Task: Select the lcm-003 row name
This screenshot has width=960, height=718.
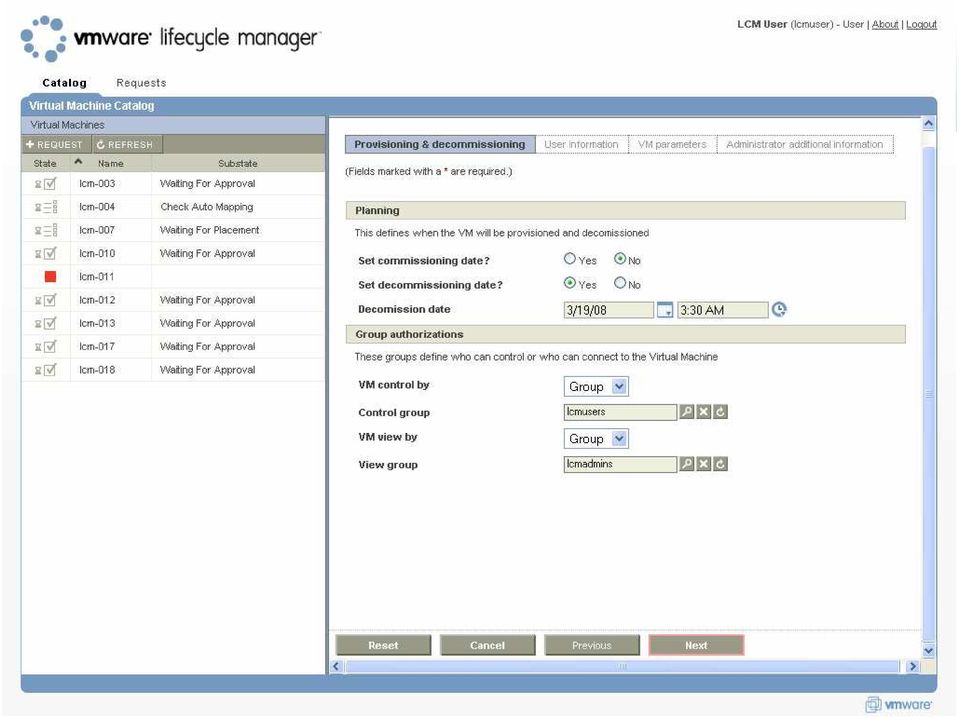Action: pos(97,184)
